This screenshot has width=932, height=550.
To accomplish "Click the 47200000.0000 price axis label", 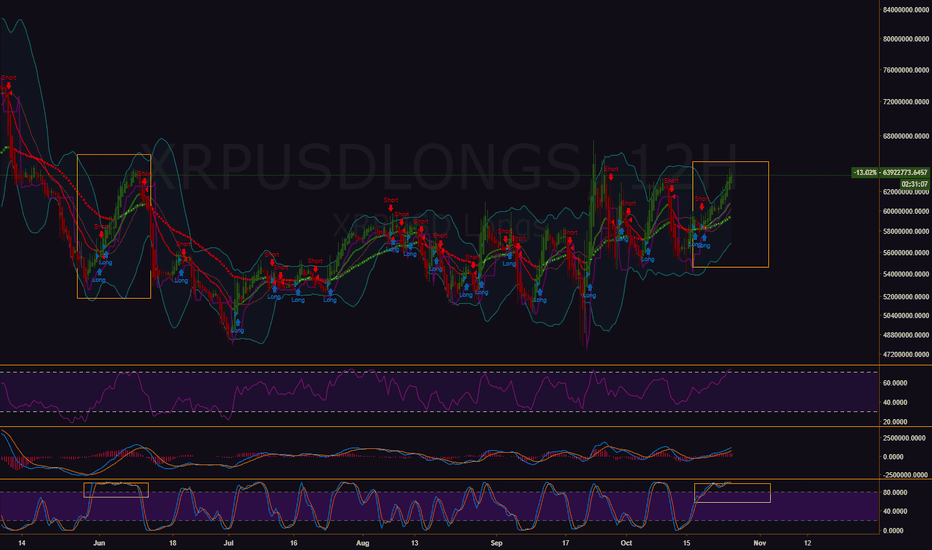I will (x=906, y=355).
